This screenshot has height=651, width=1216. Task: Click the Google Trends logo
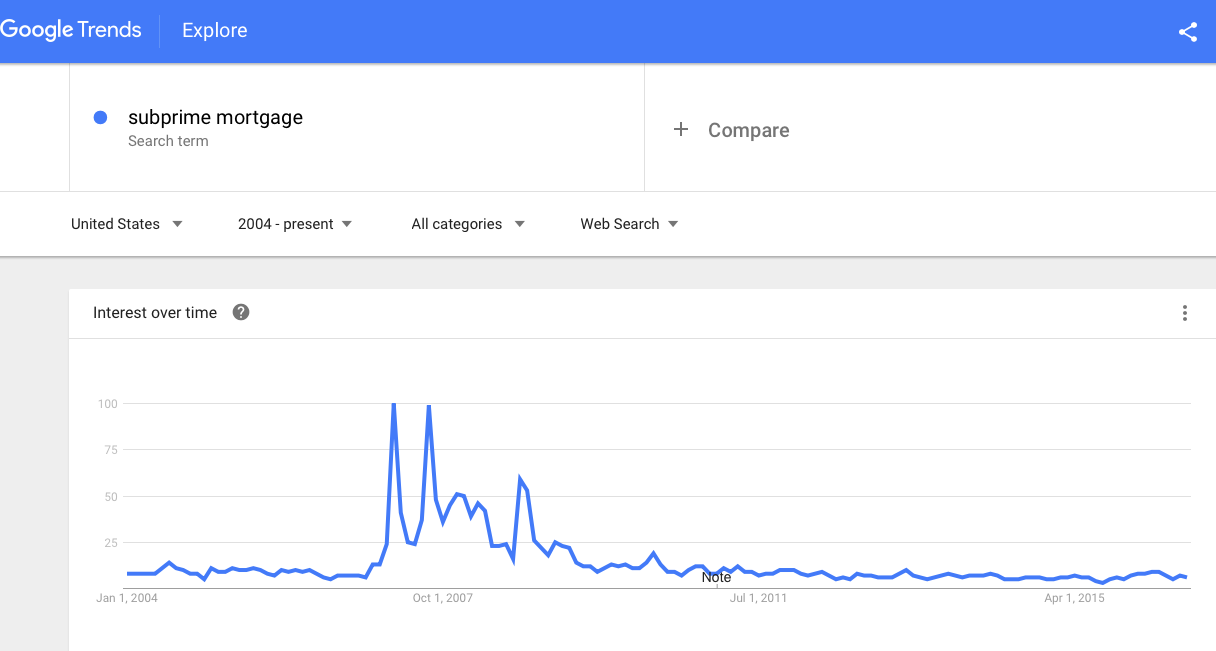pos(71,30)
